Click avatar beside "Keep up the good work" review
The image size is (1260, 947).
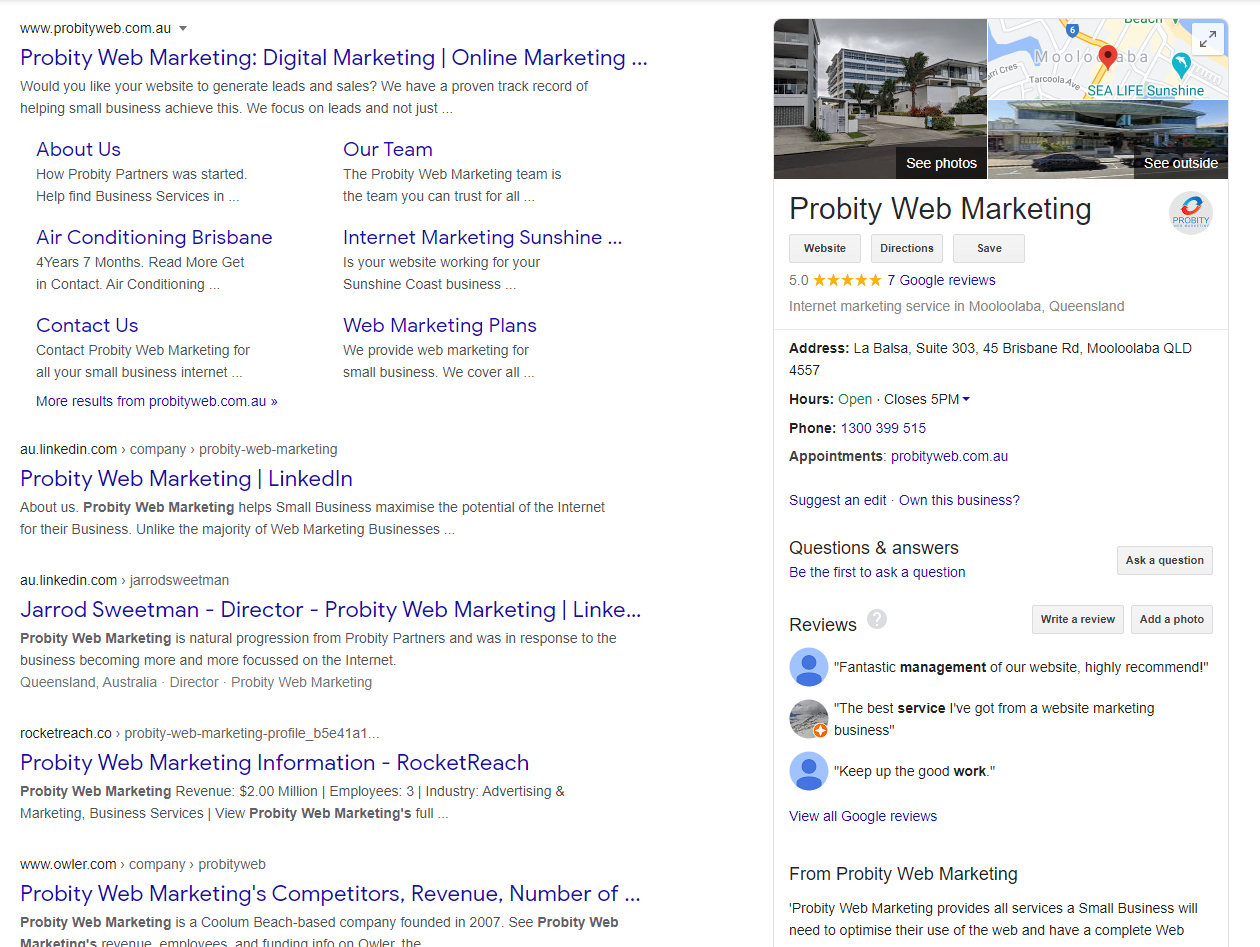[808, 771]
